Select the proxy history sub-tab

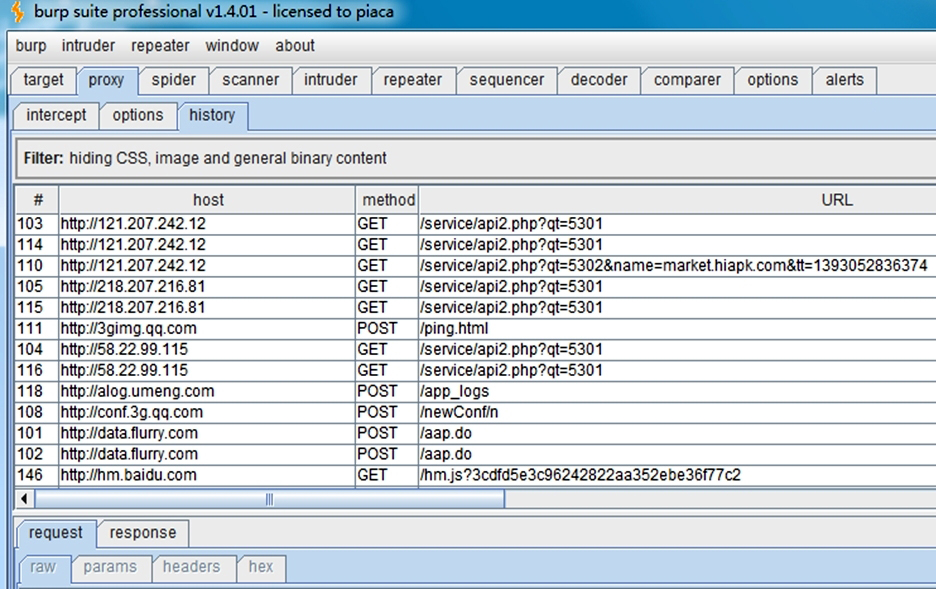tap(213, 115)
